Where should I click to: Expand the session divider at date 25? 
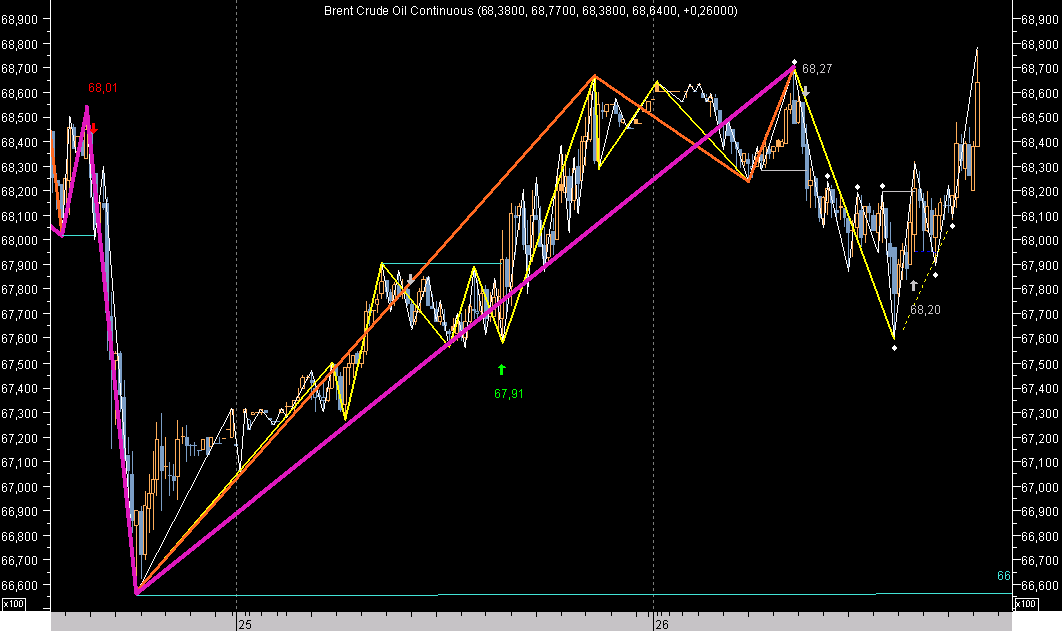237,300
